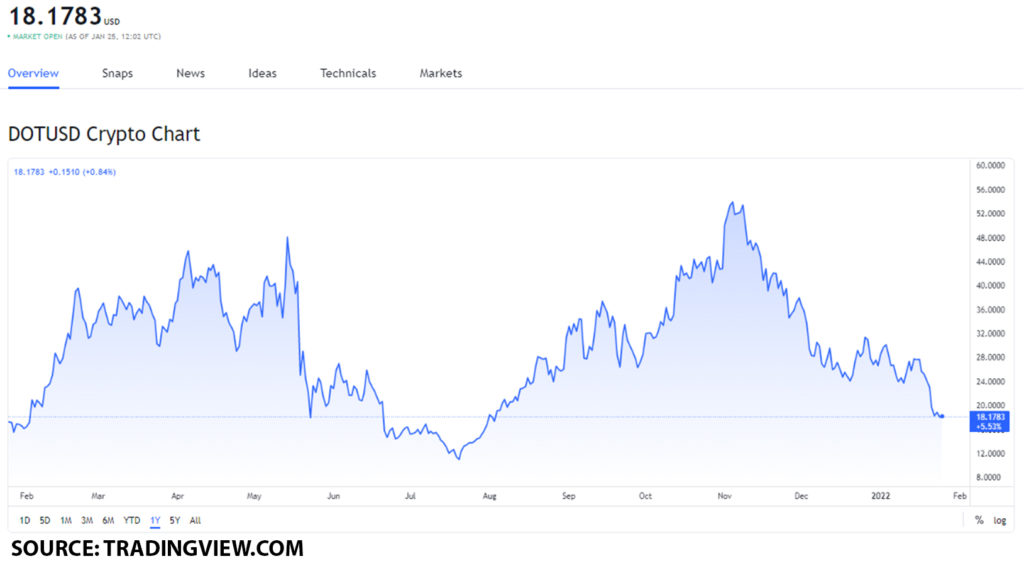Viewport: 1024px width, 571px height.
Task: Click the 60.0000 price axis label
Action: coord(990,165)
